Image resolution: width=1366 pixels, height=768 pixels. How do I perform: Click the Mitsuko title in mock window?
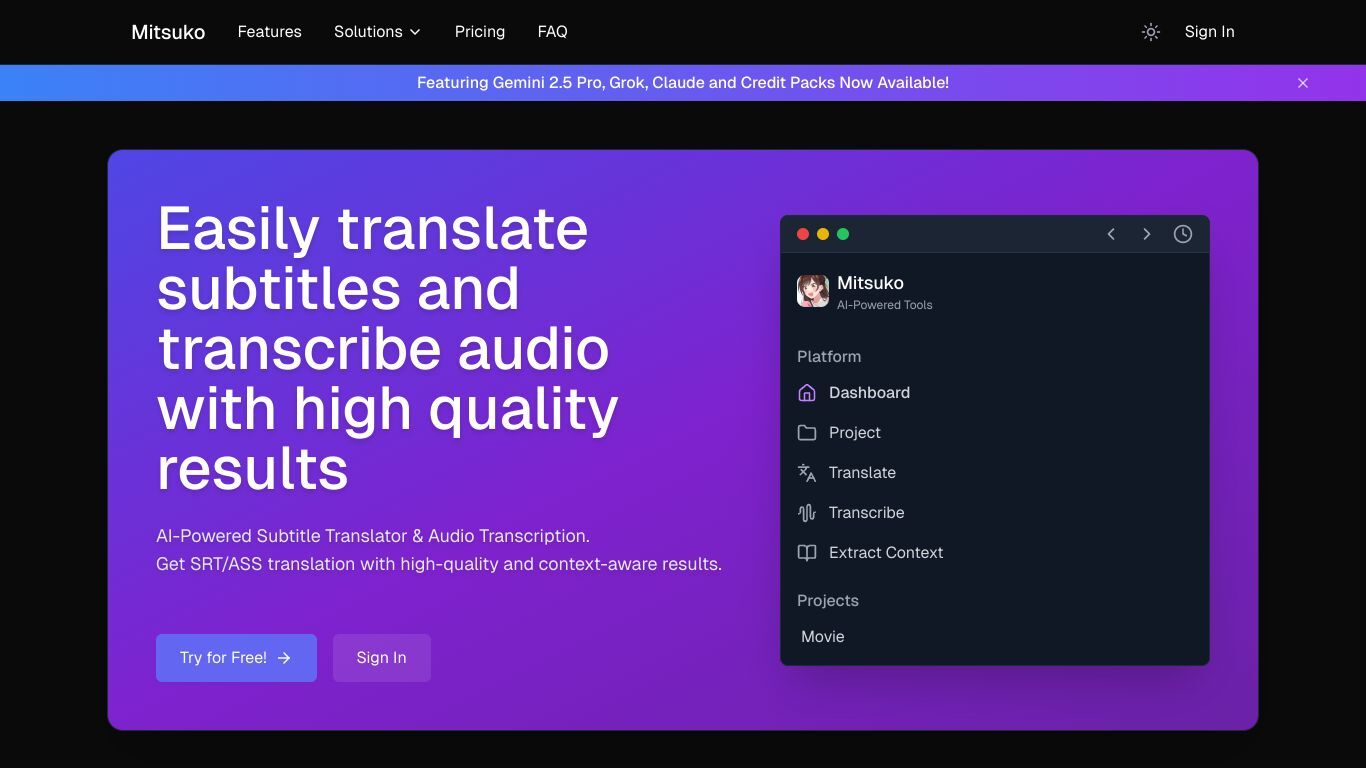click(870, 283)
